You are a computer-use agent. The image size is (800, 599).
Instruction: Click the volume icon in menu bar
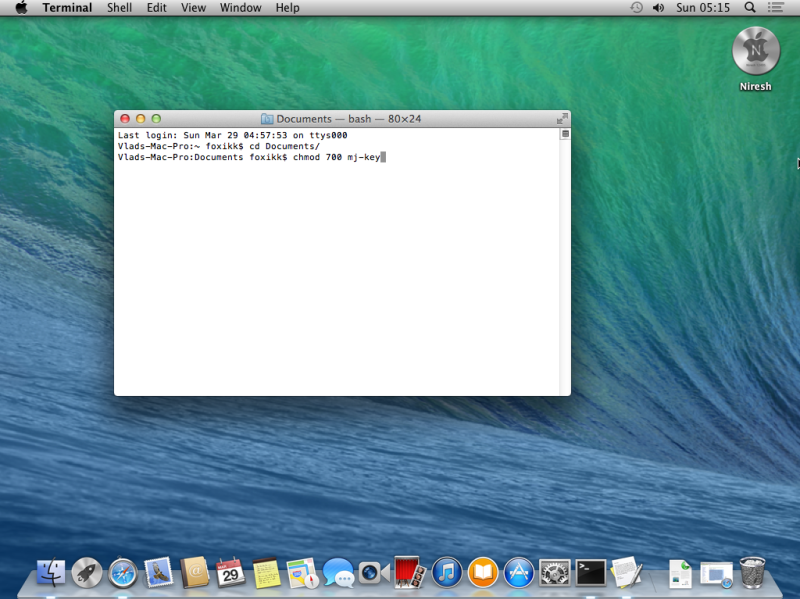click(x=658, y=8)
